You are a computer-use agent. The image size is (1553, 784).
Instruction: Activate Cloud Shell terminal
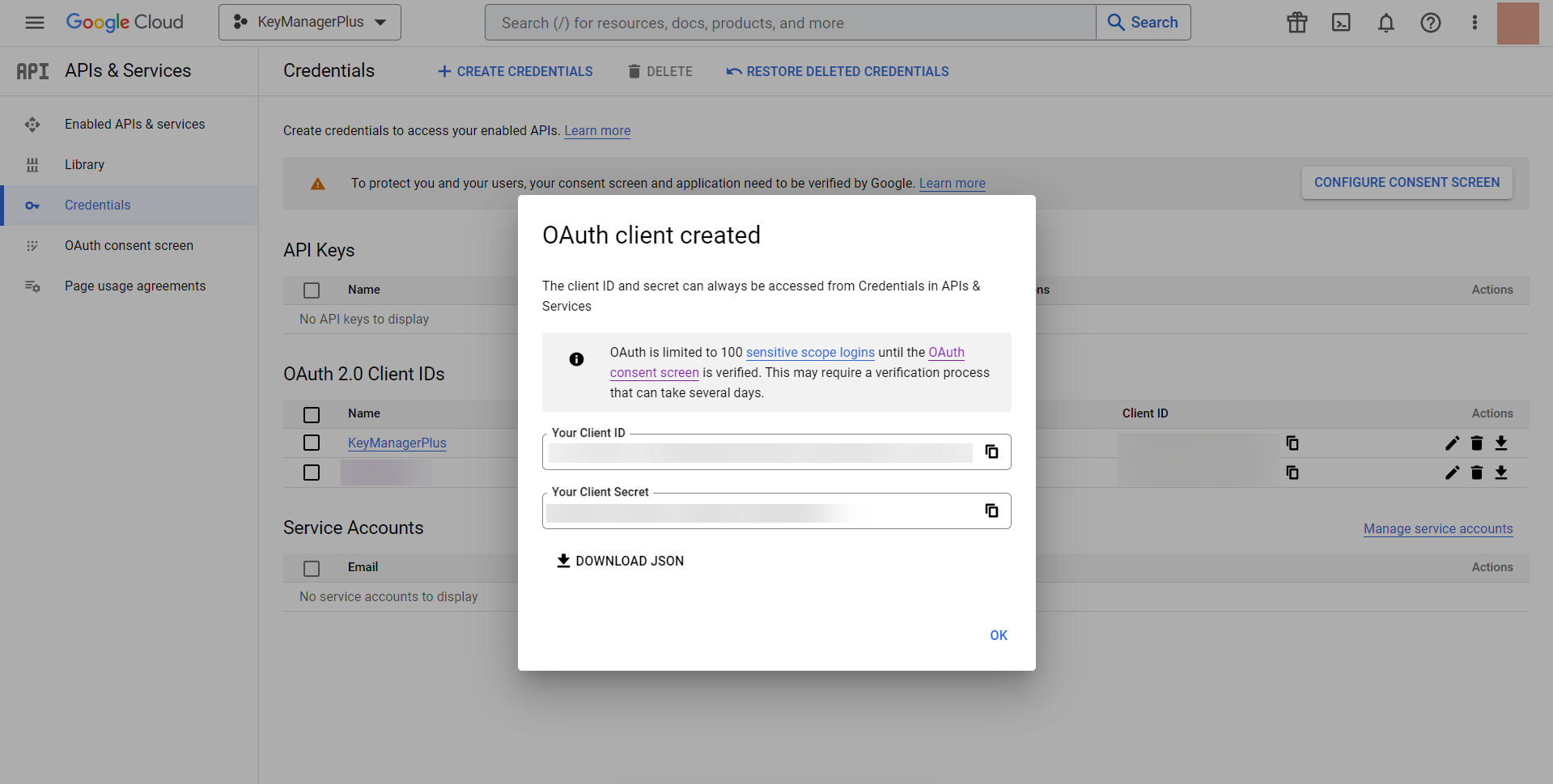coord(1341,22)
